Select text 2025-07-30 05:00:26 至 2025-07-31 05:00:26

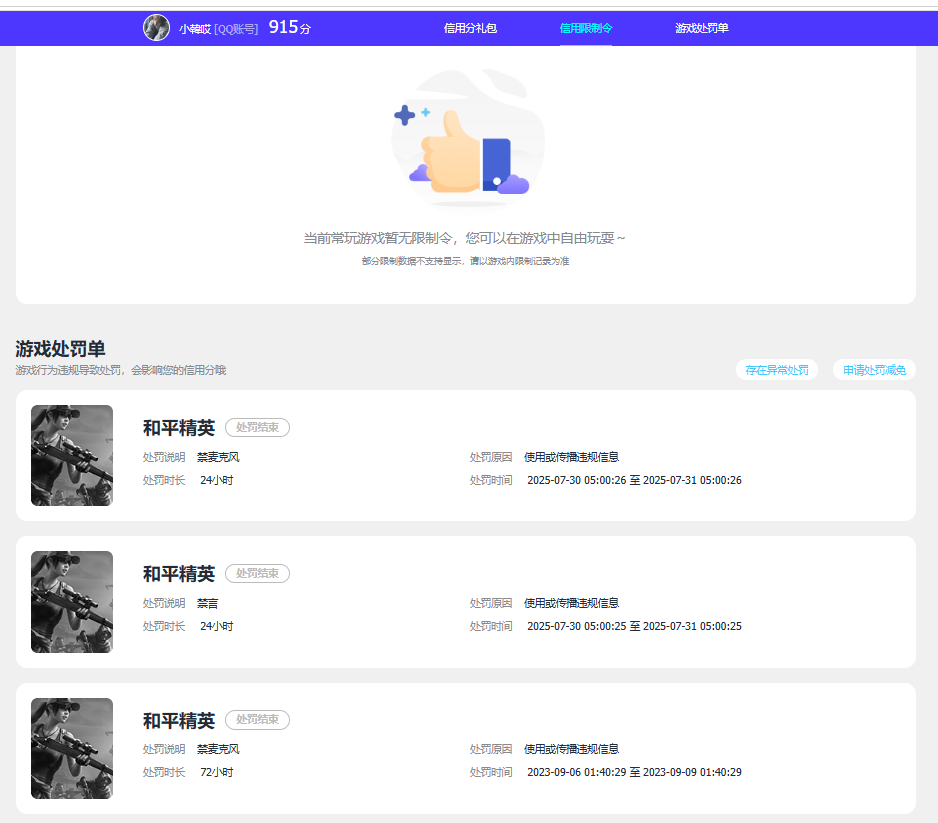(634, 480)
